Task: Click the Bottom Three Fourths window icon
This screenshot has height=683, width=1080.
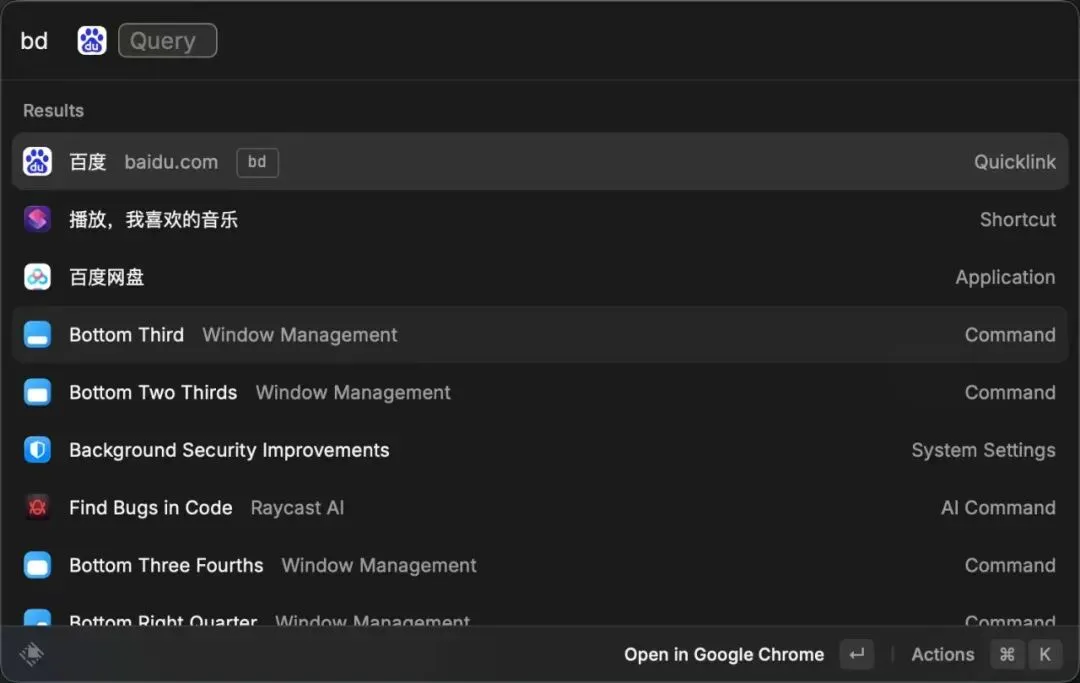Action: (37, 565)
